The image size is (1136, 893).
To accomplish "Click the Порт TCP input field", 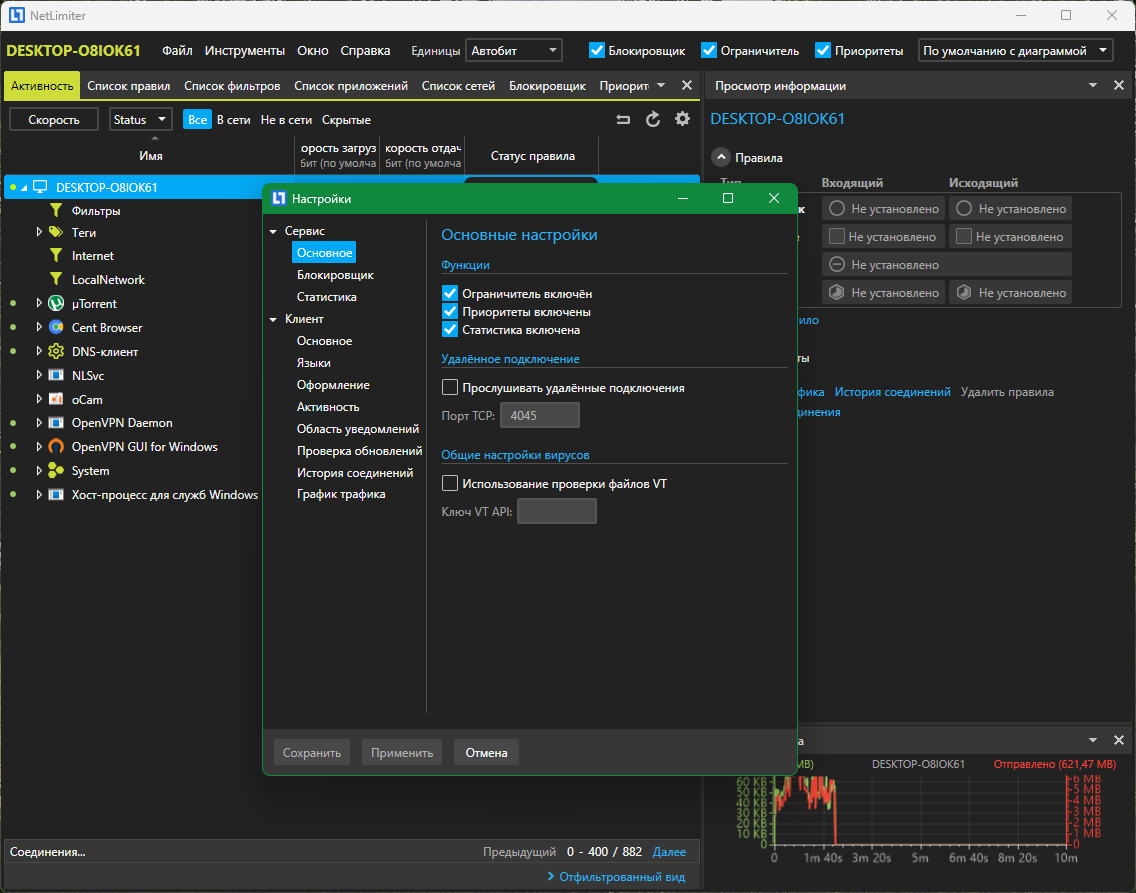I will click(539, 416).
